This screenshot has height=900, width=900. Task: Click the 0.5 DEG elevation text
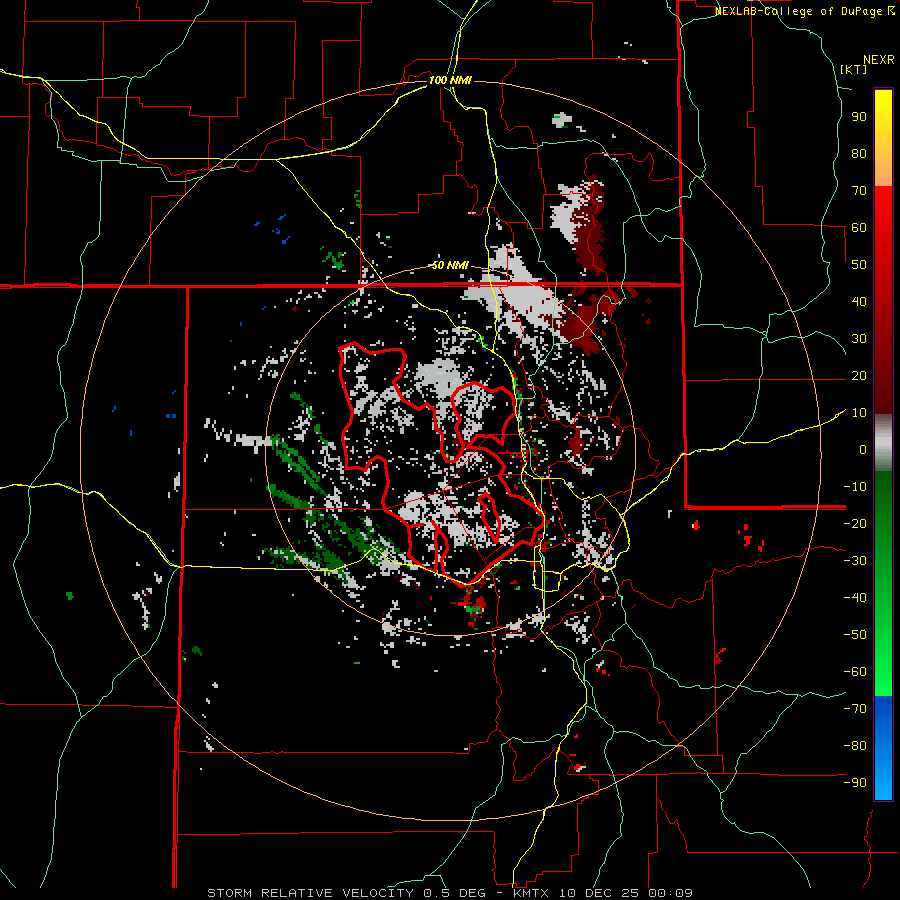(455, 893)
